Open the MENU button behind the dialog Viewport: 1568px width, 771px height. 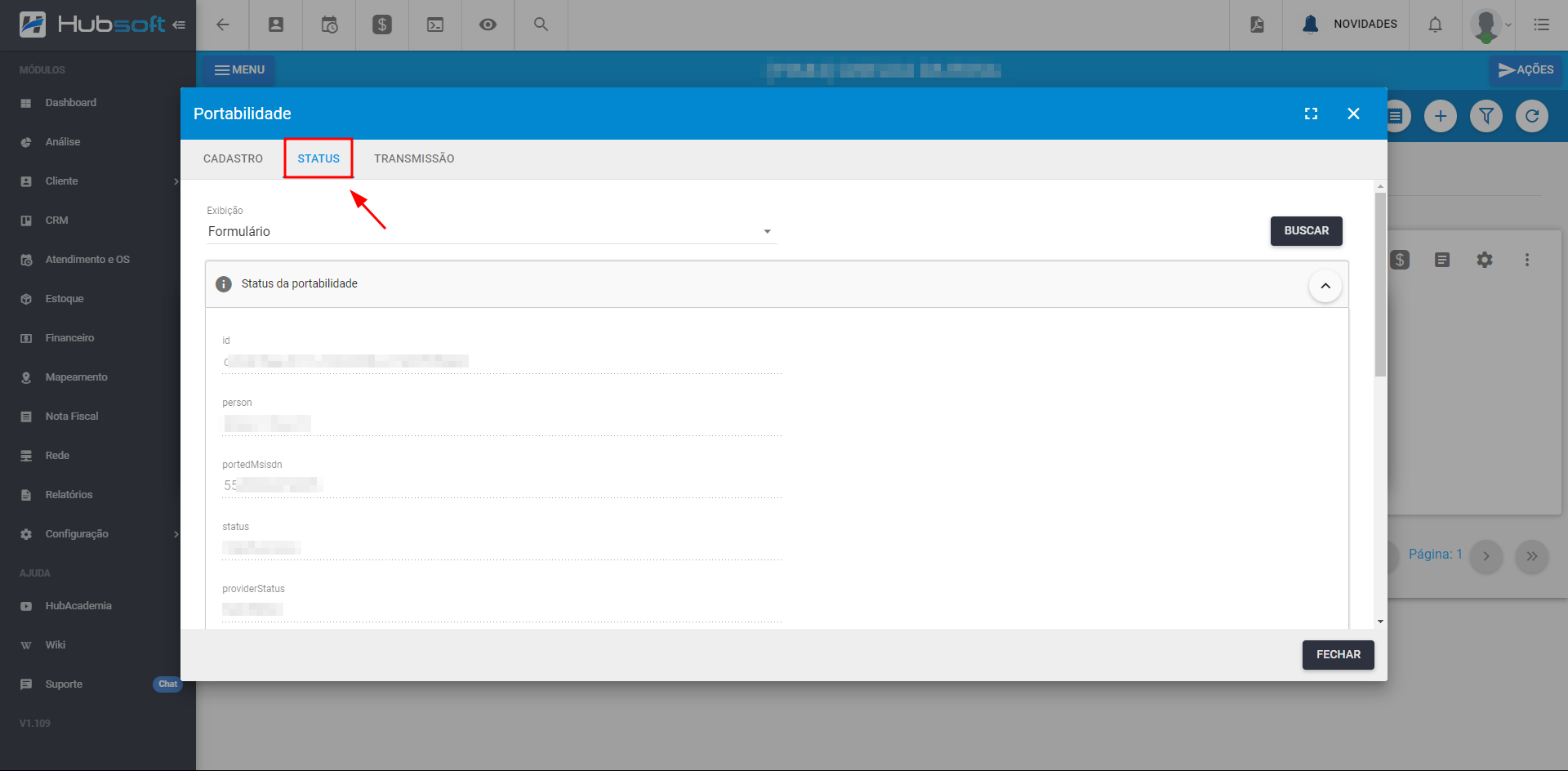[239, 70]
